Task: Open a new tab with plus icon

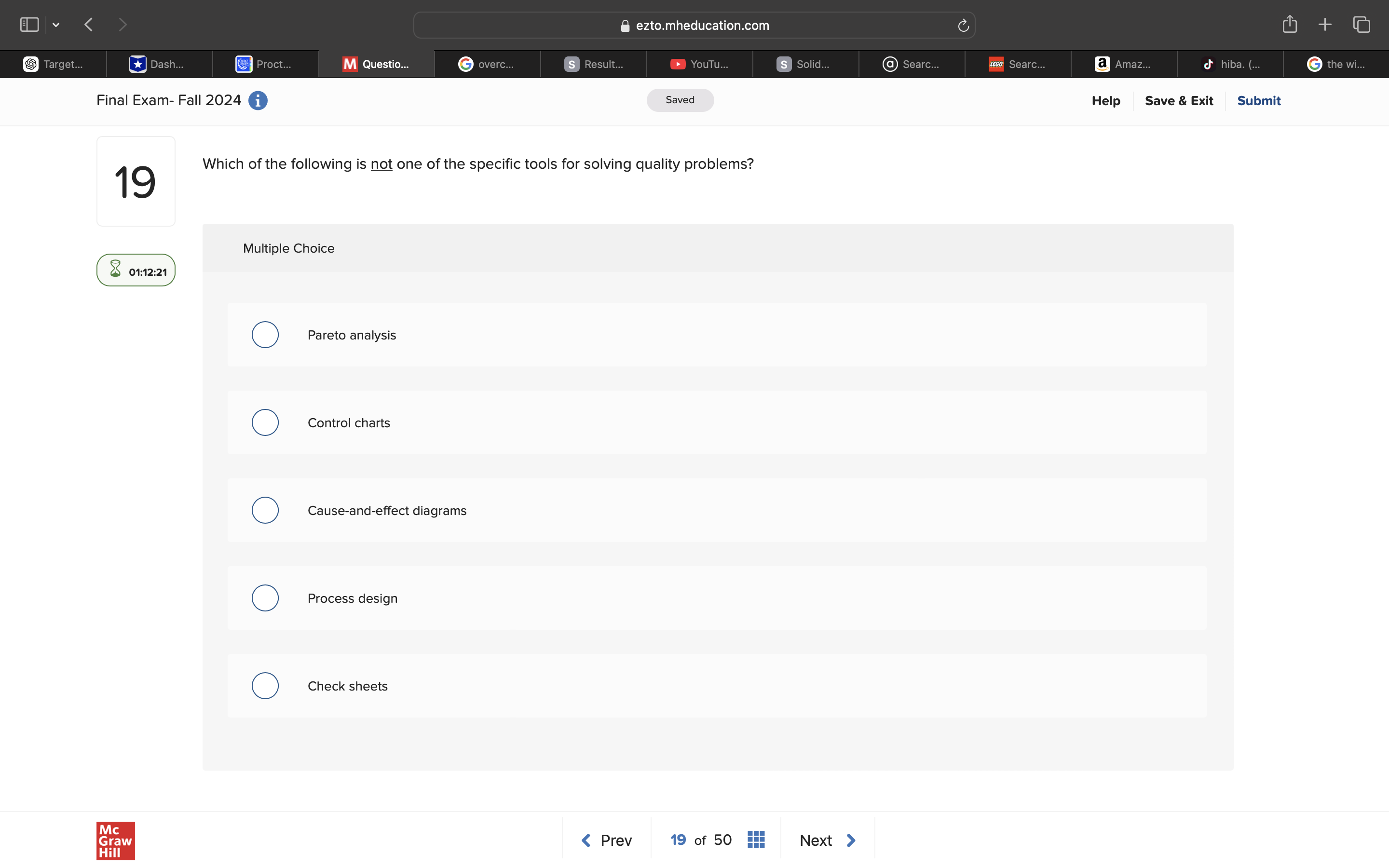Action: [x=1325, y=25]
